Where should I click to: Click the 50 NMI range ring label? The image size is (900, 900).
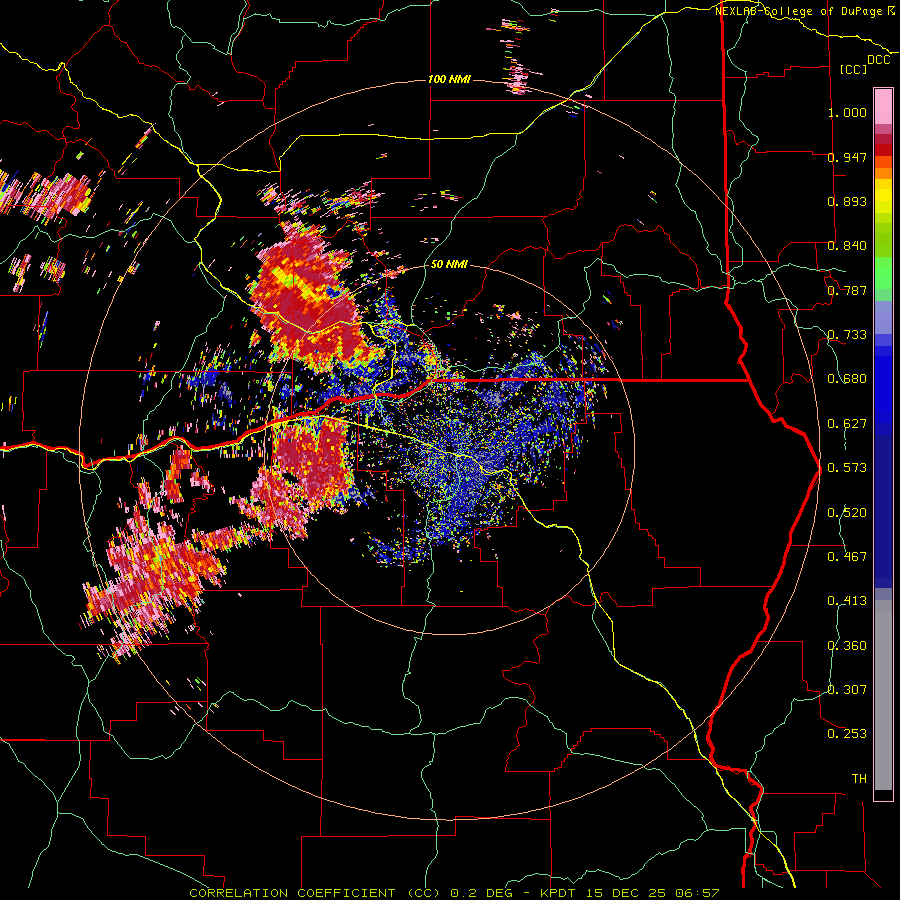click(449, 265)
